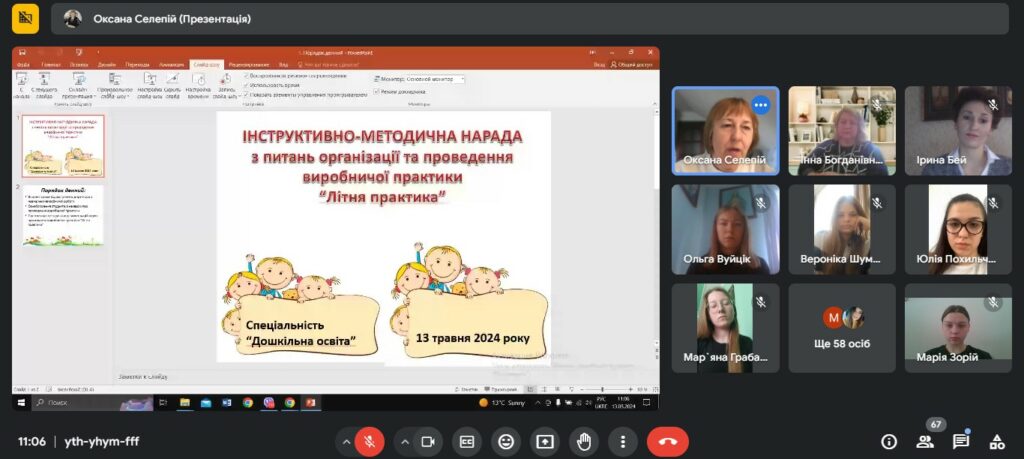Switch to the Слайд-шоу ribbon tab
Image resolution: width=1024 pixels, height=459 pixels.
pos(207,64)
